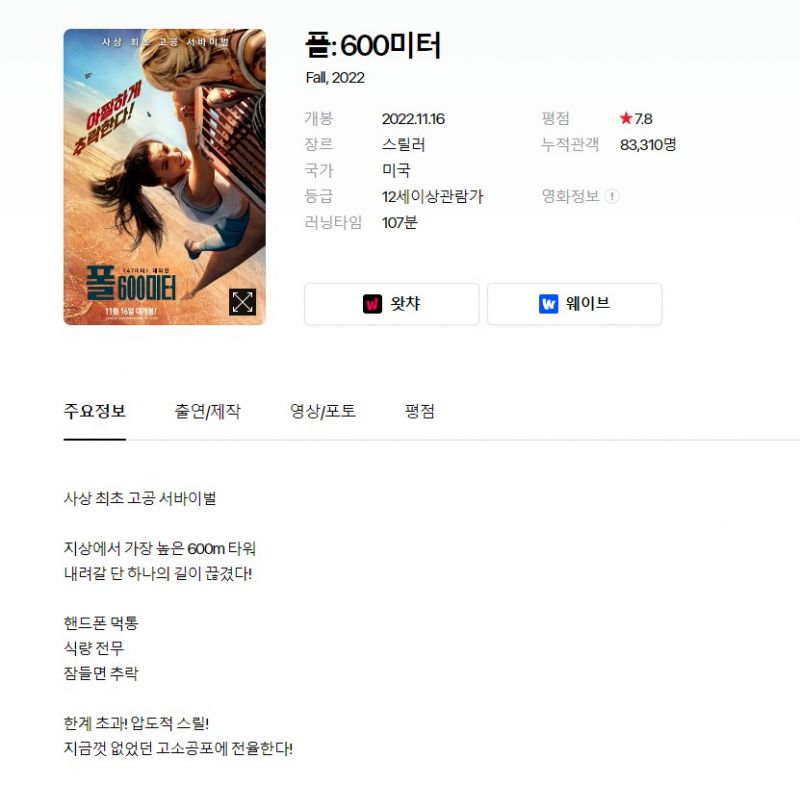
Task: Open the 왓챠 streaming button
Action: pos(391,303)
